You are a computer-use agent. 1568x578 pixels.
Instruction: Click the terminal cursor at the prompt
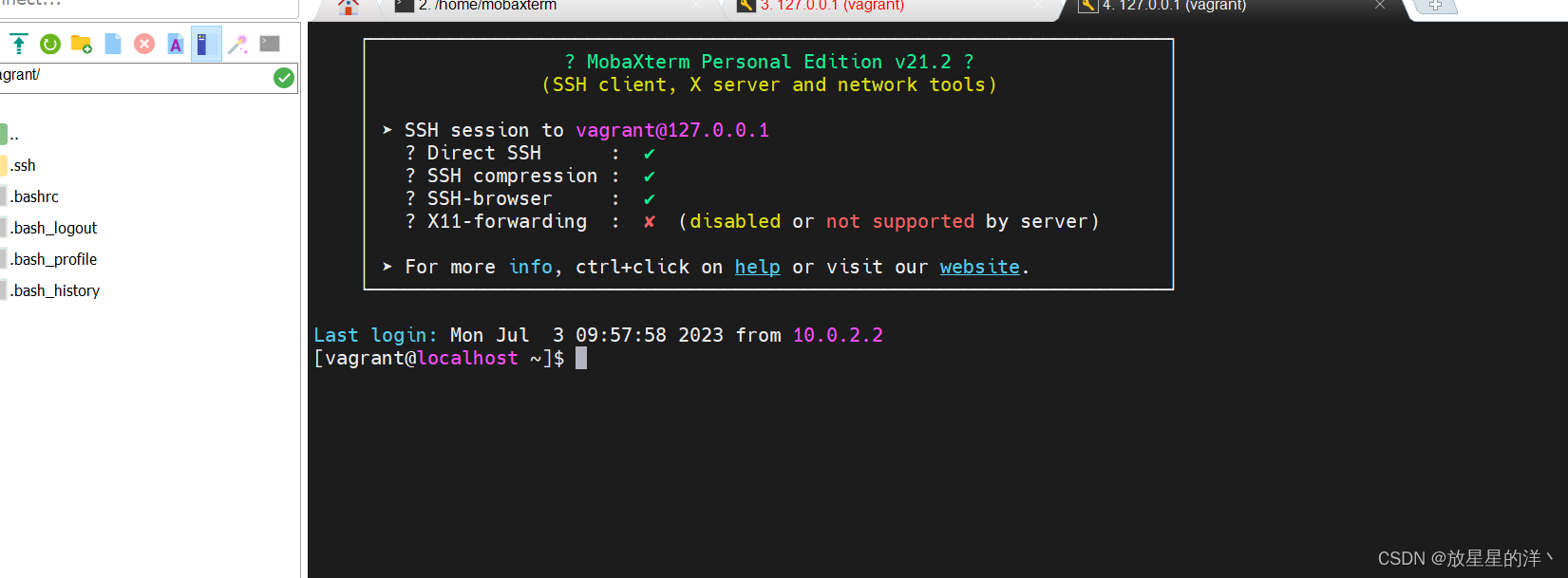coord(581,358)
